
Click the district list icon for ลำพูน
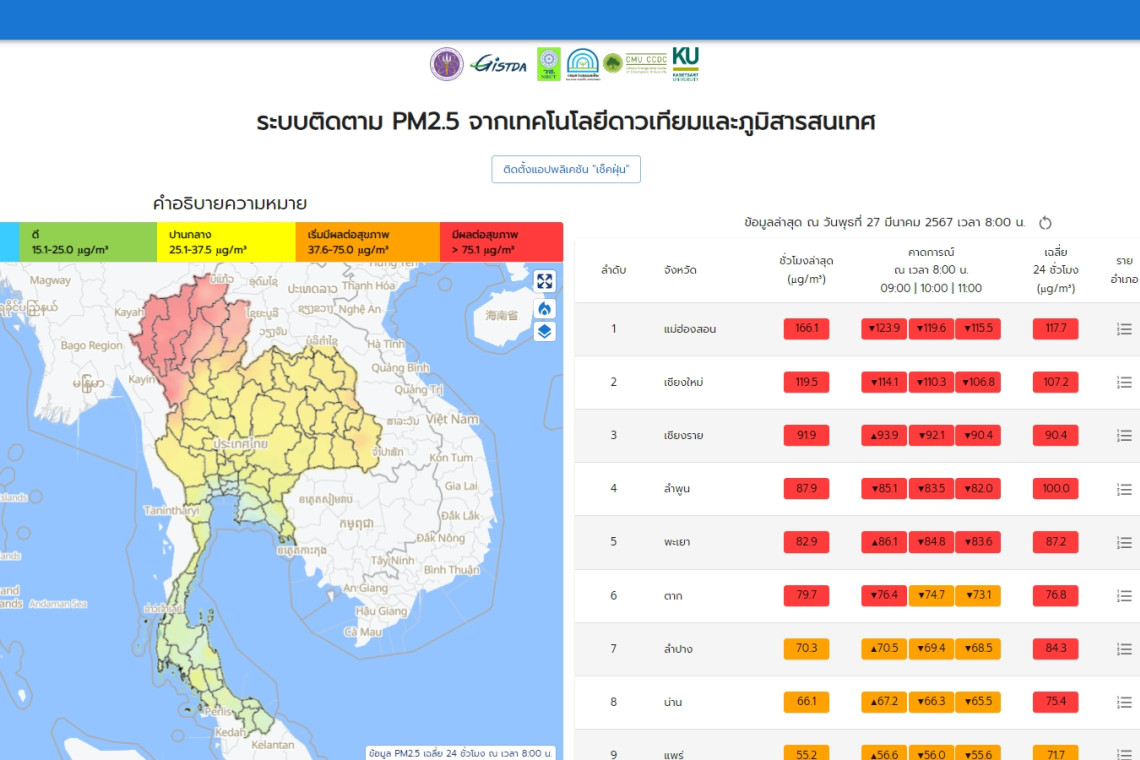[x=1124, y=489]
